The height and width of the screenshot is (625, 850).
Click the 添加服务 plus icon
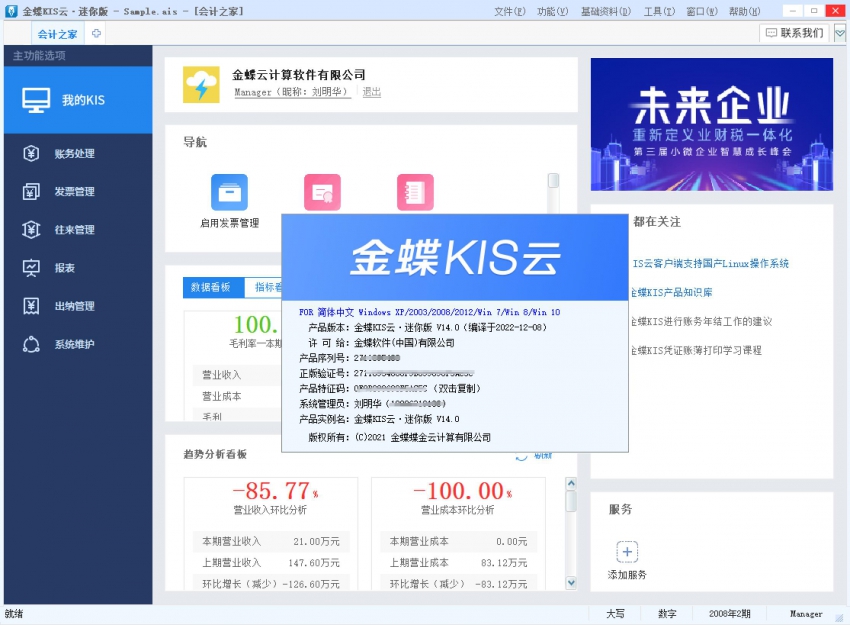pyautogui.click(x=626, y=551)
